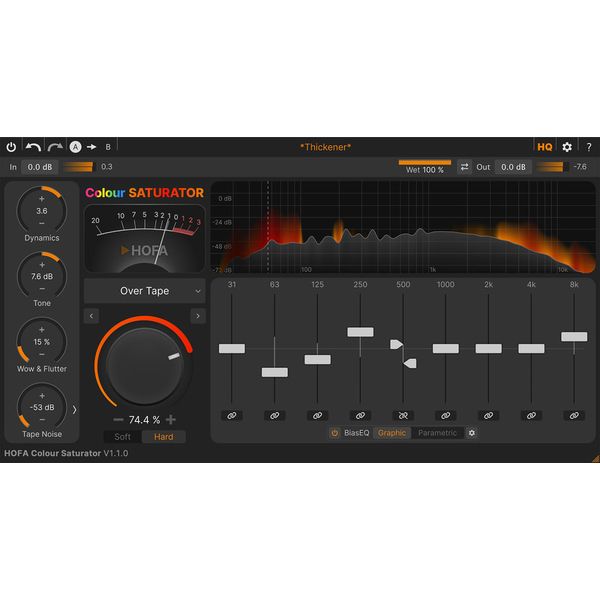The width and height of the screenshot is (600, 600).
Task: Decrease Wow & Flutter with minus sign
Action: pos(42,354)
